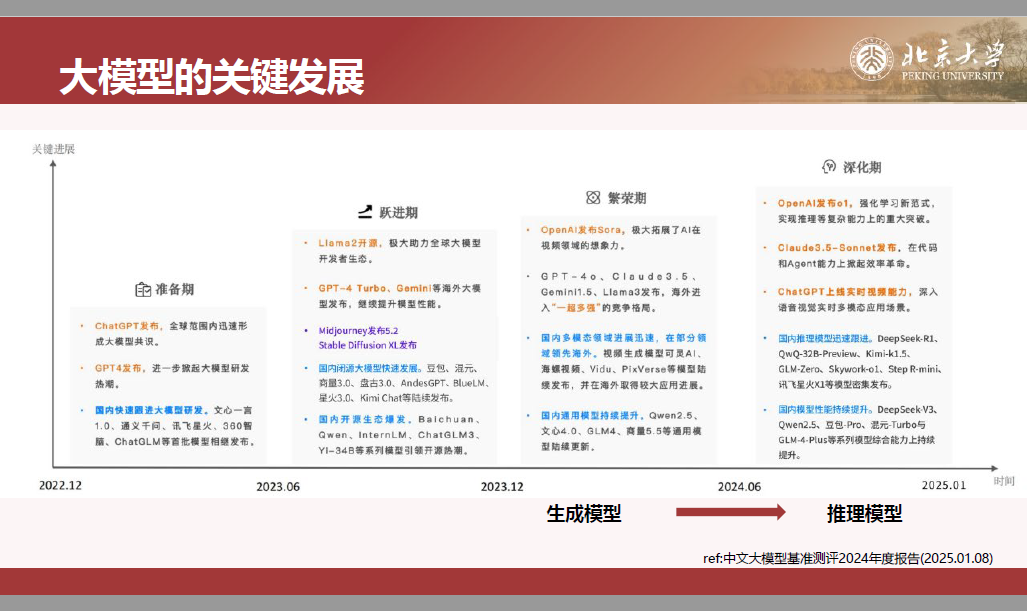Select the 2022.12 date on the timeline
This screenshot has width=1027, height=611.
[60, 485]
